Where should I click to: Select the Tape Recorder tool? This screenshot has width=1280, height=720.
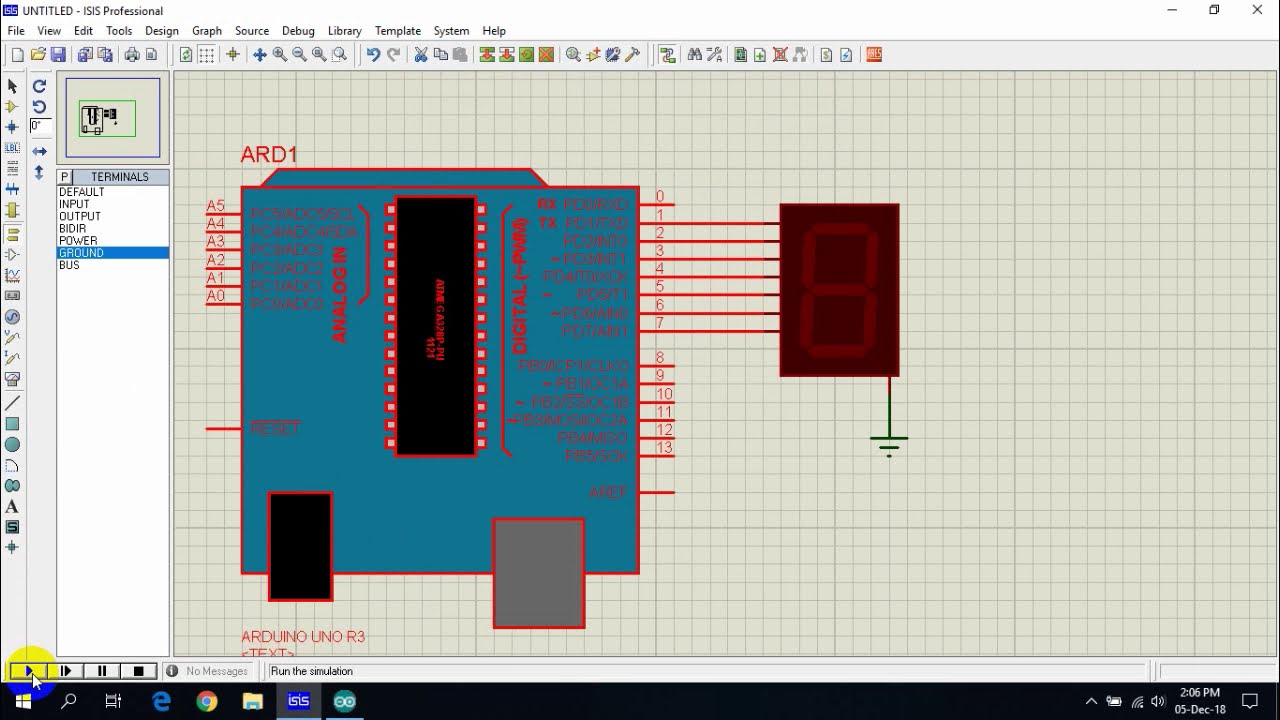pyautogui.click(x=12, y=296)
